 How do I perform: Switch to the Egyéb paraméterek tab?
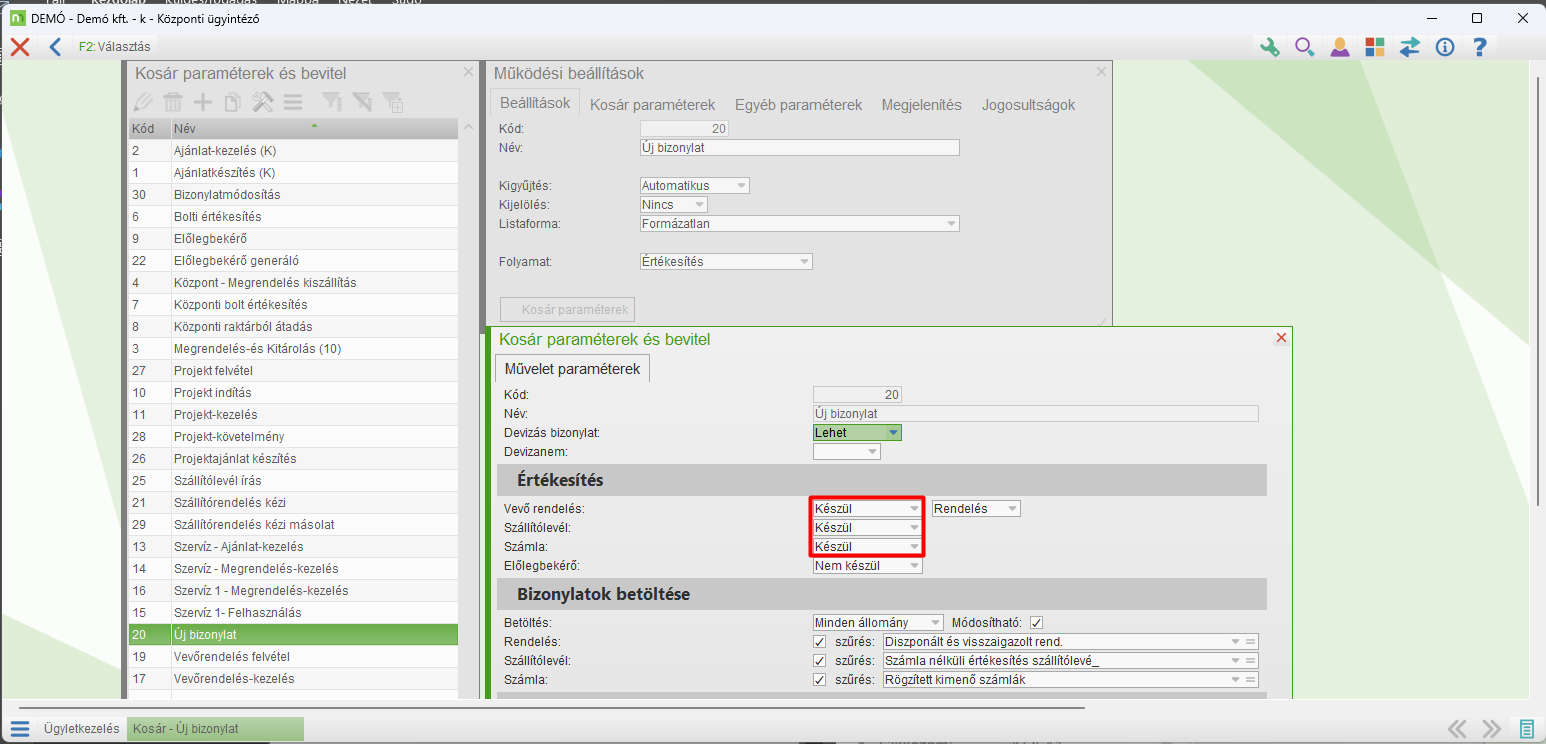pyautogui.click(x=798, y=104)
